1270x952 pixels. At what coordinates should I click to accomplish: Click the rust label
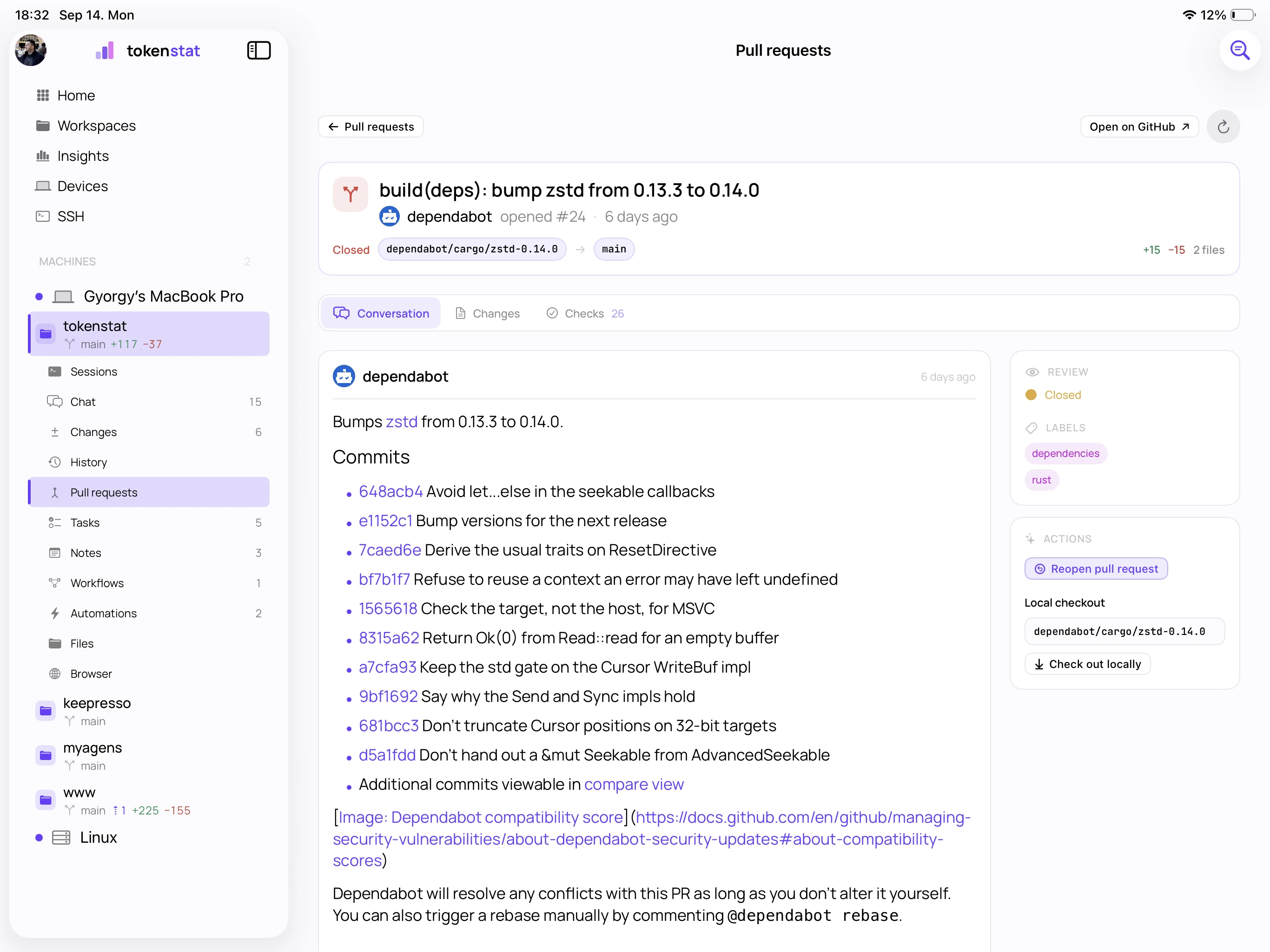pos(1041,480)
